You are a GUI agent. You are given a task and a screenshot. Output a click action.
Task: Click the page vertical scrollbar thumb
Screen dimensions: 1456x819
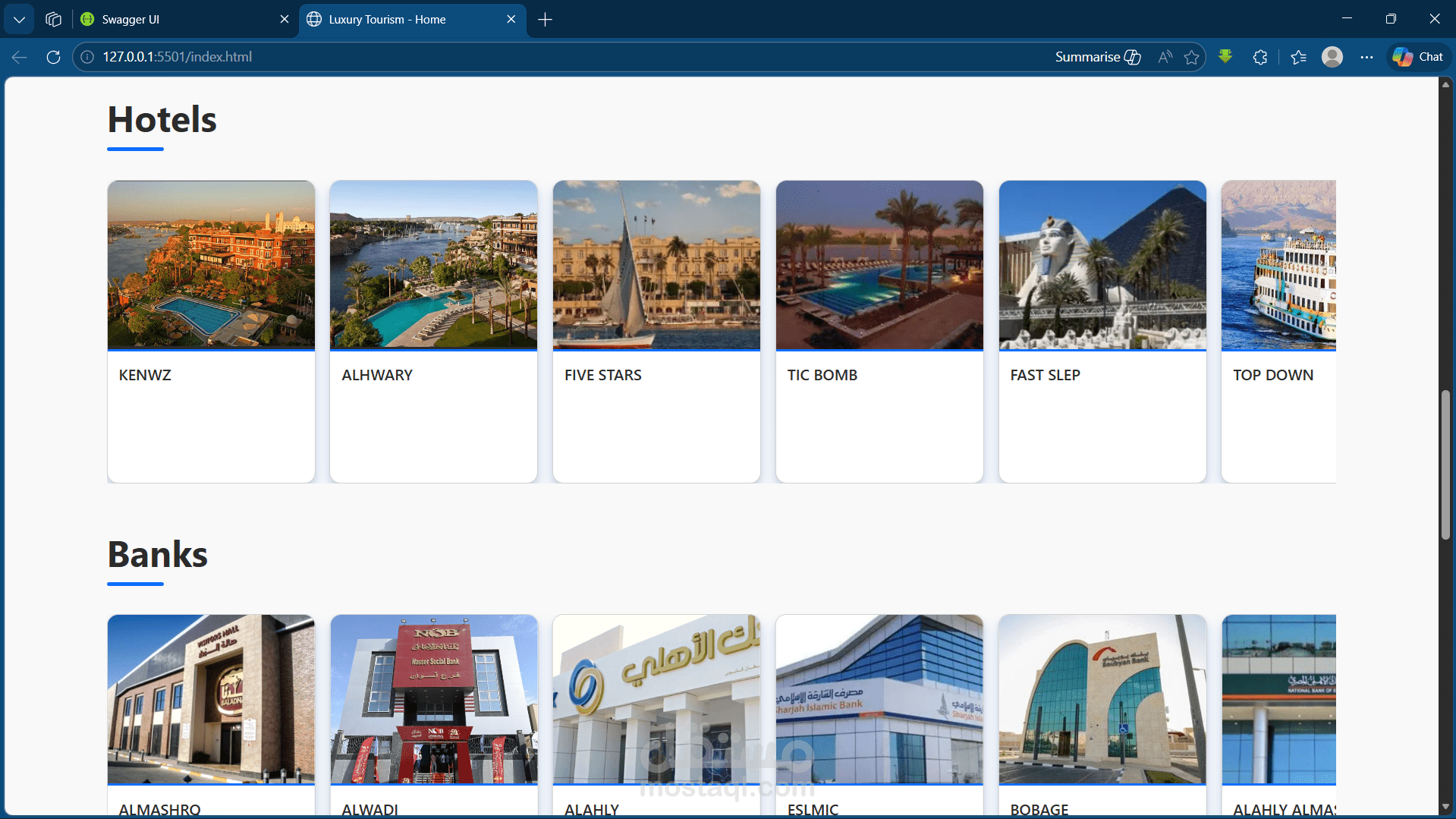1445,465
